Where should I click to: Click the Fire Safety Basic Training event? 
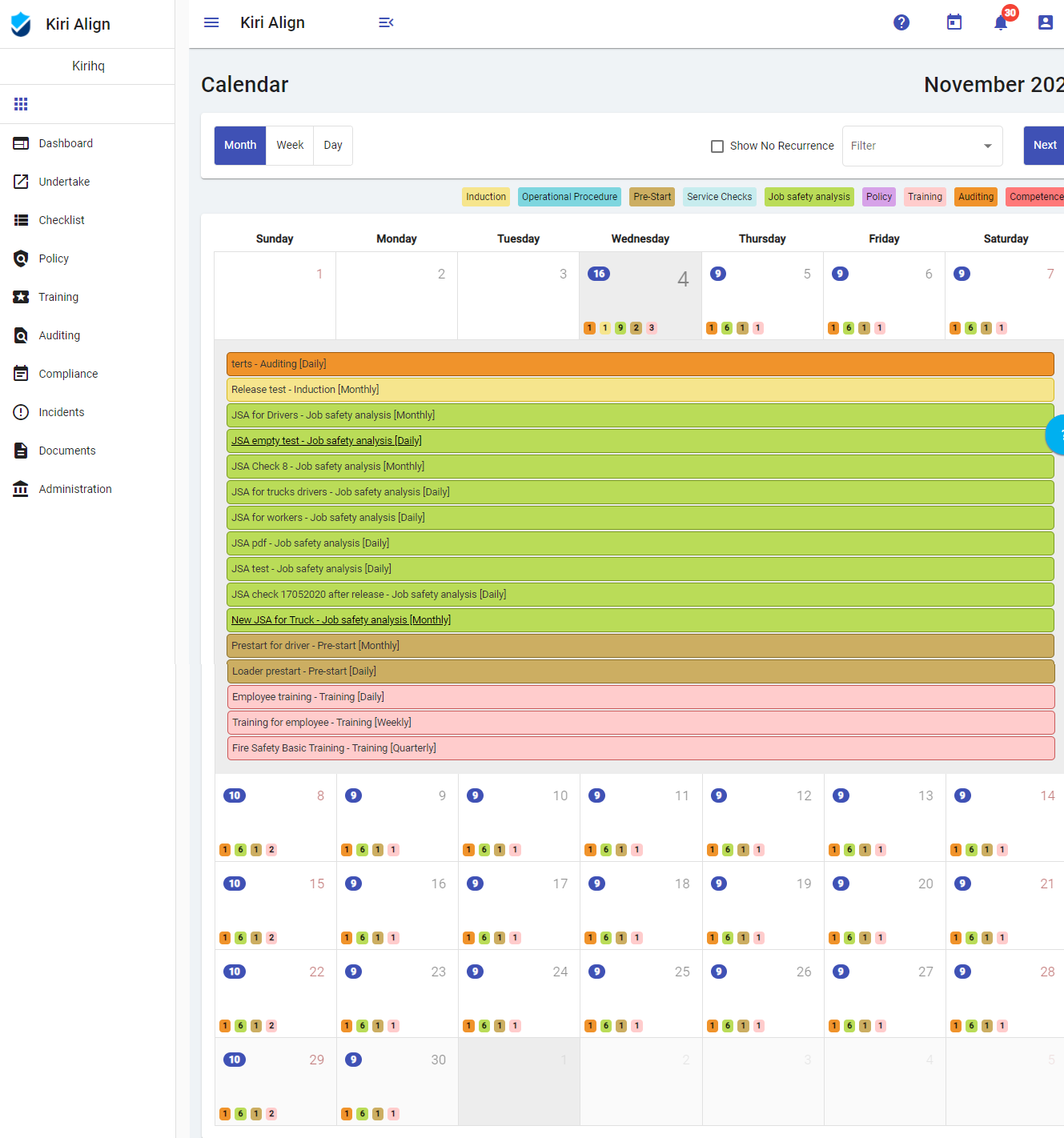pos(334,748)
